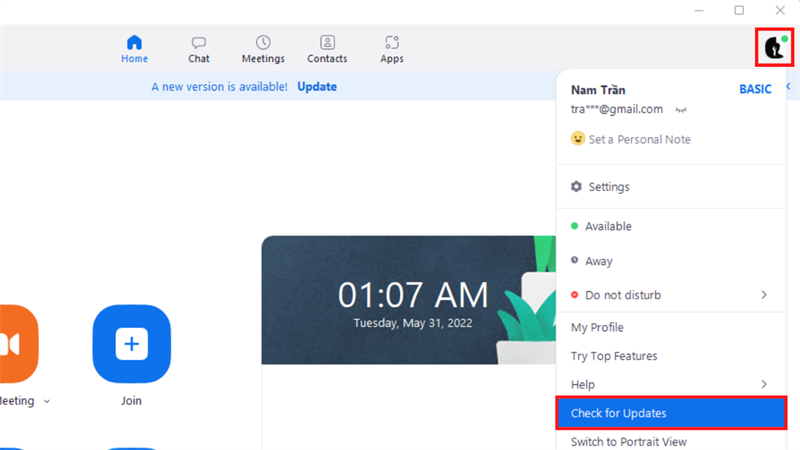This screenshot has width=800, height=450.
Task: Click the blue Join meeting button
Action: click(x=132, y=344)
